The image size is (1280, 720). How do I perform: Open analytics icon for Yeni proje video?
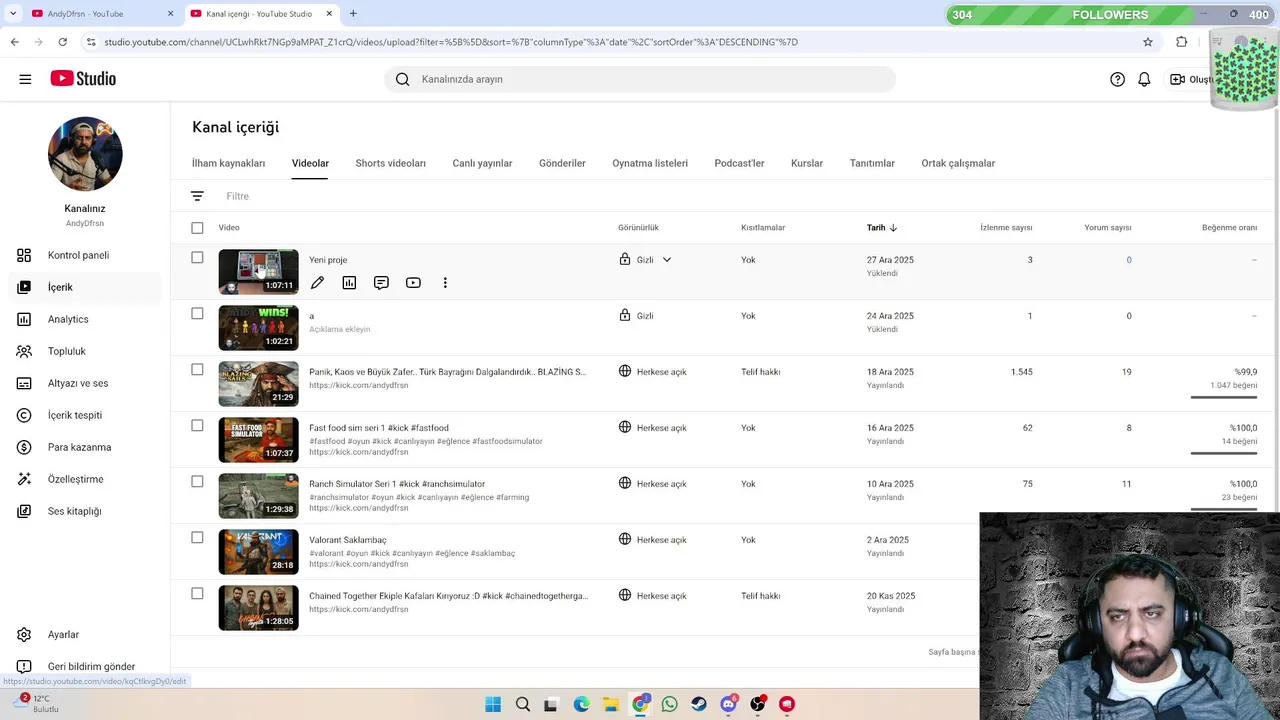coord(349,283)
